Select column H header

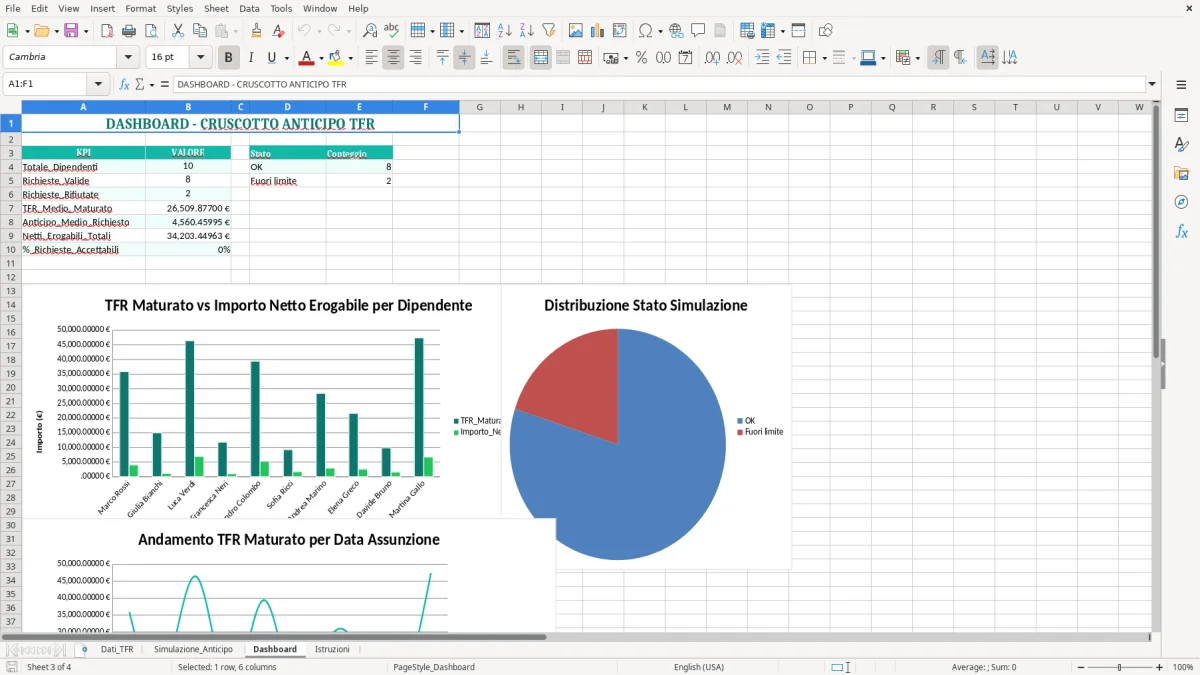point(521,107)
